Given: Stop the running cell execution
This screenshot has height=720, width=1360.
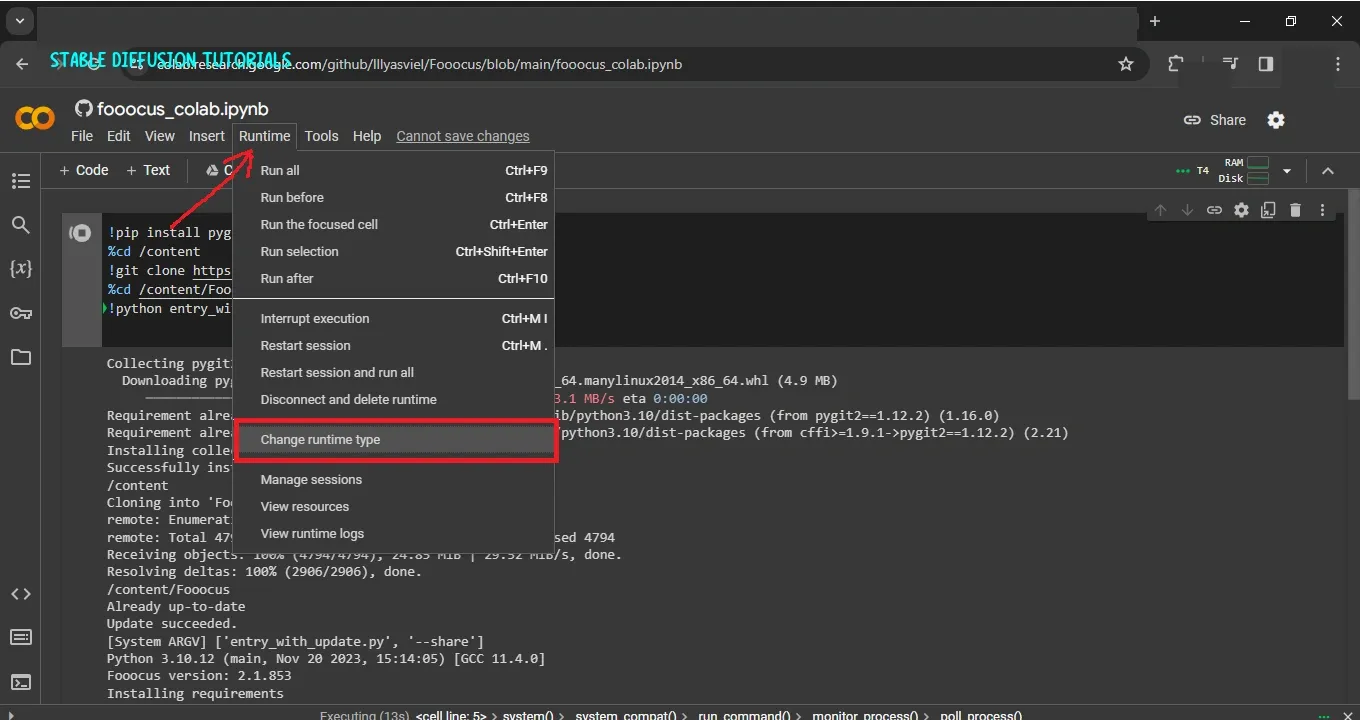Looking at the screenshot, I should point(80,233).
